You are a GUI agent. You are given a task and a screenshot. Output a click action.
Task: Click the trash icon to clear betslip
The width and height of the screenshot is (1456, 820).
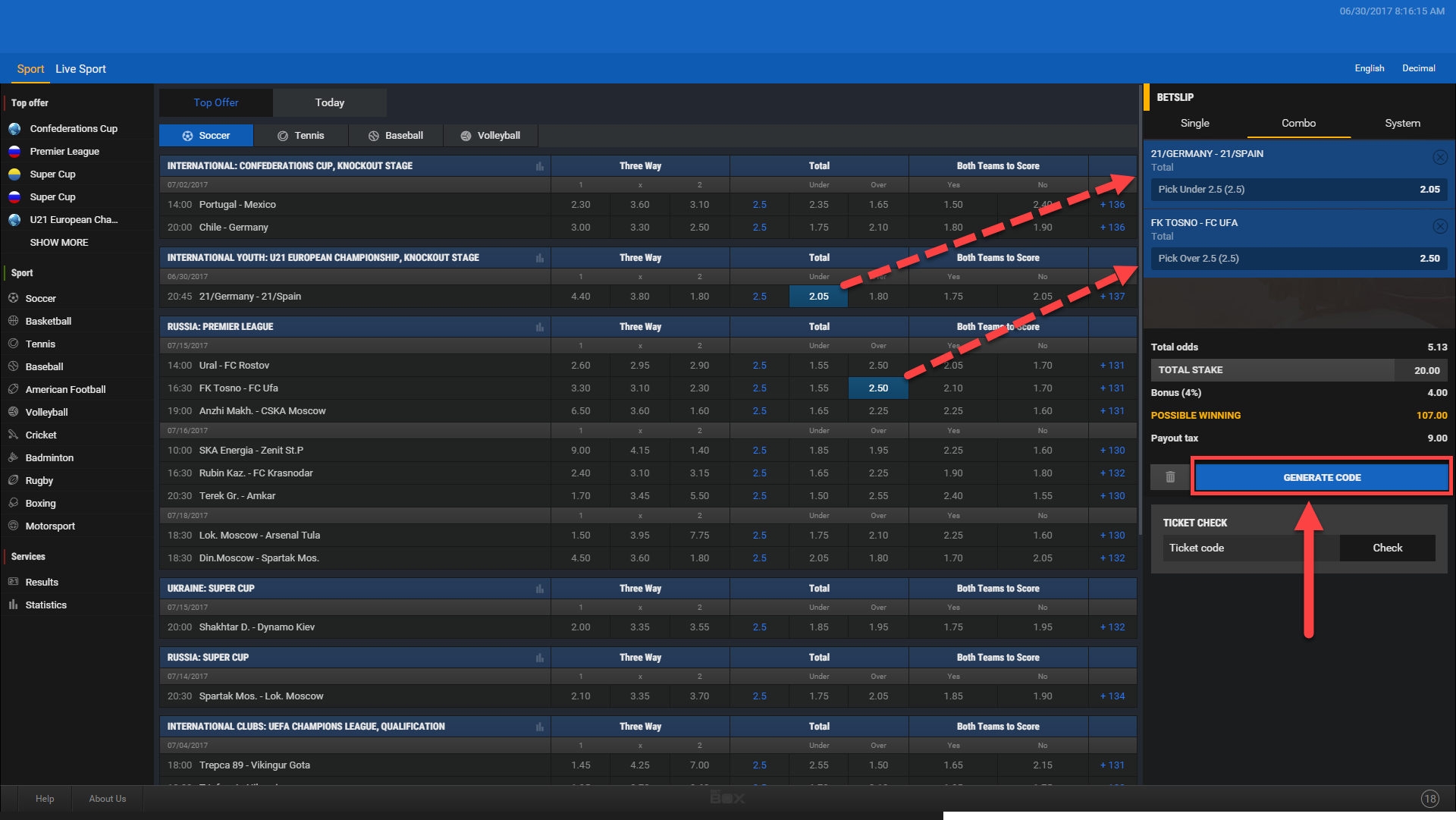pyautogui.click(x=1170, y=477)
